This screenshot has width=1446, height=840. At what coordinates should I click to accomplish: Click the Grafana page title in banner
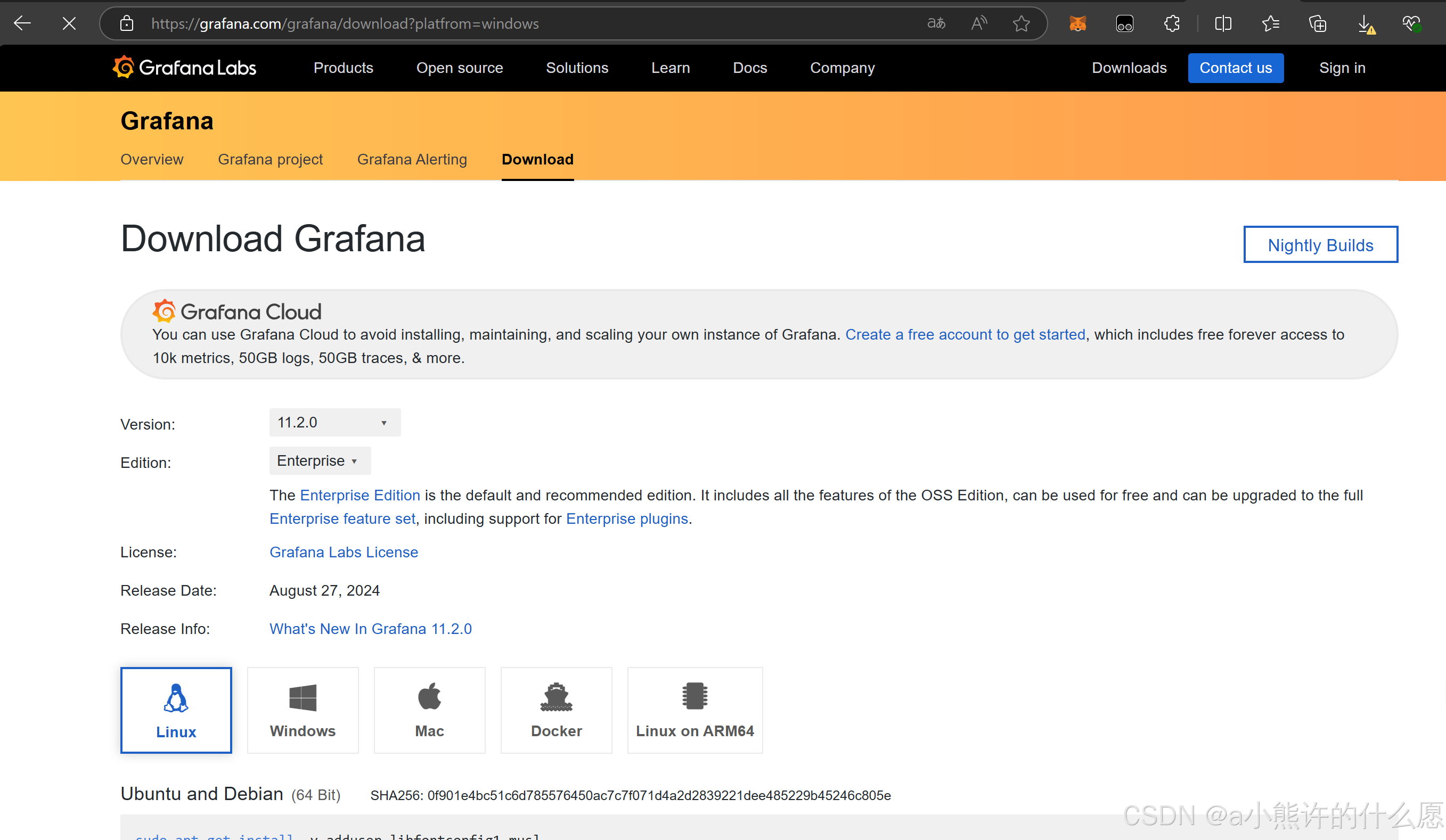coord(167,121)
